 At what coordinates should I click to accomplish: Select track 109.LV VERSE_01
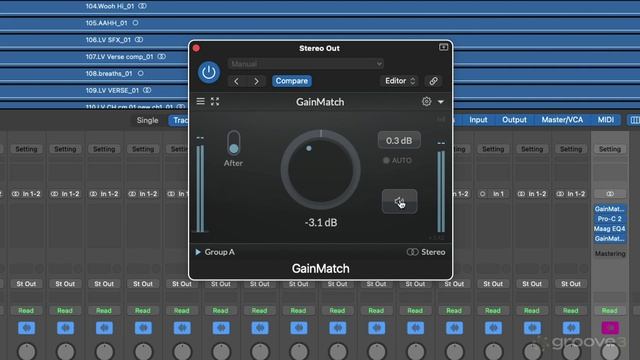pos(112,90)
